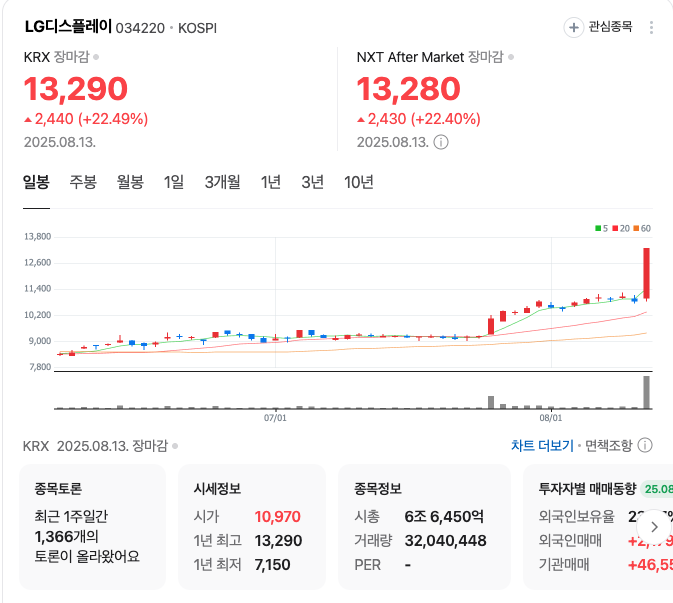The image size is (673, 603).
Task: Show the 10년 chart
Action: click(358, 182)
